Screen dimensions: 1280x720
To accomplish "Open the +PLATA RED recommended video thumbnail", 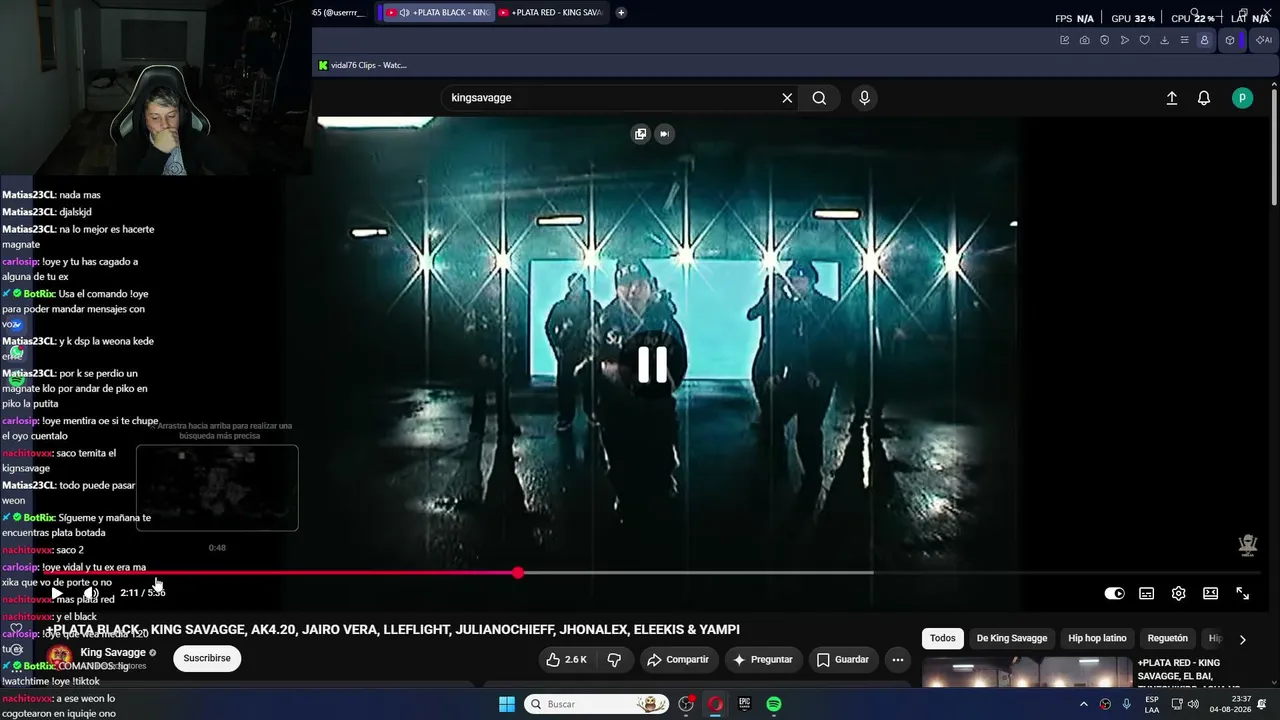I will [x=1026, y=673].
